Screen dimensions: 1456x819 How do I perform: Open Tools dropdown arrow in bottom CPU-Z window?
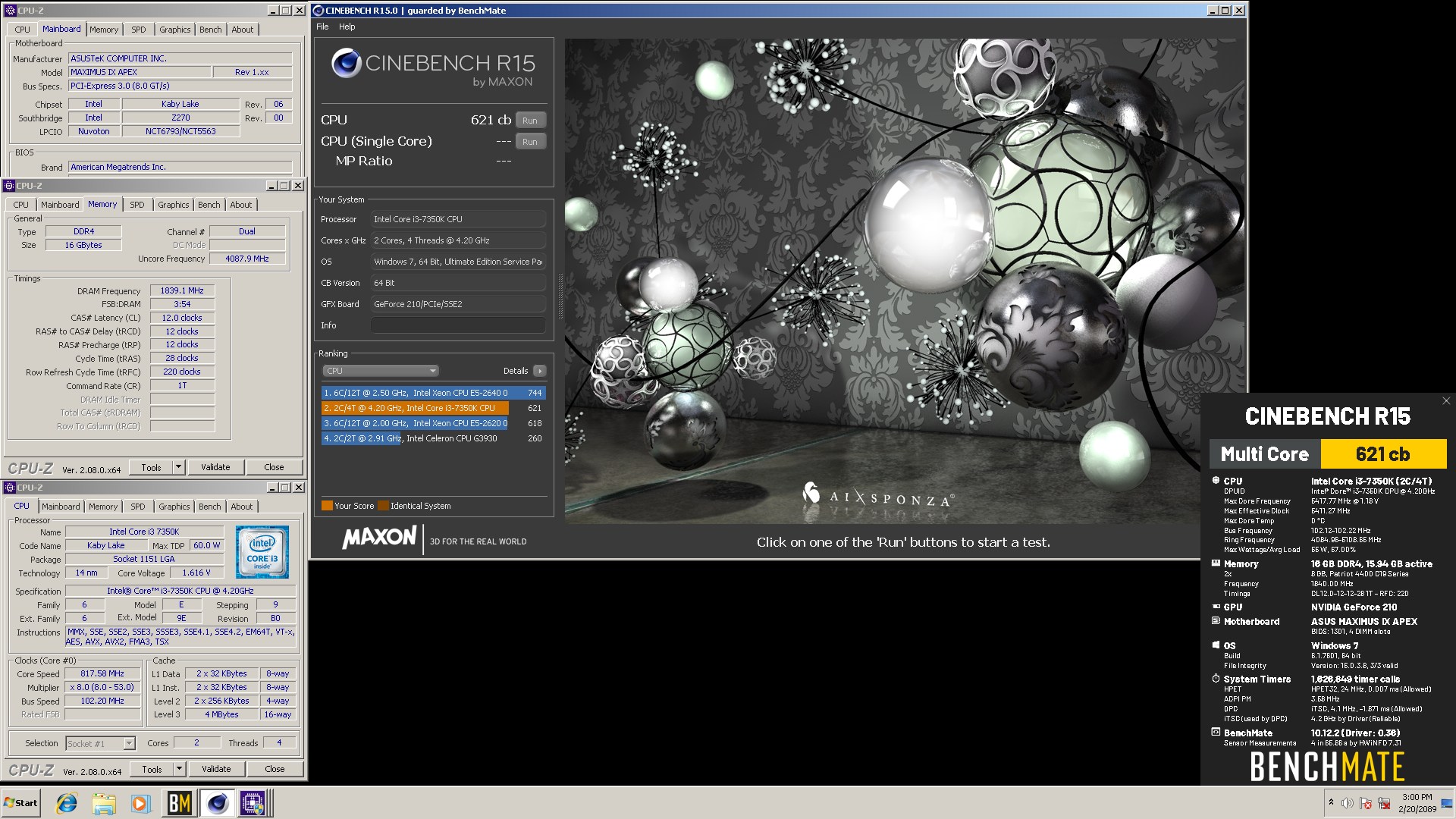[180, 770]
